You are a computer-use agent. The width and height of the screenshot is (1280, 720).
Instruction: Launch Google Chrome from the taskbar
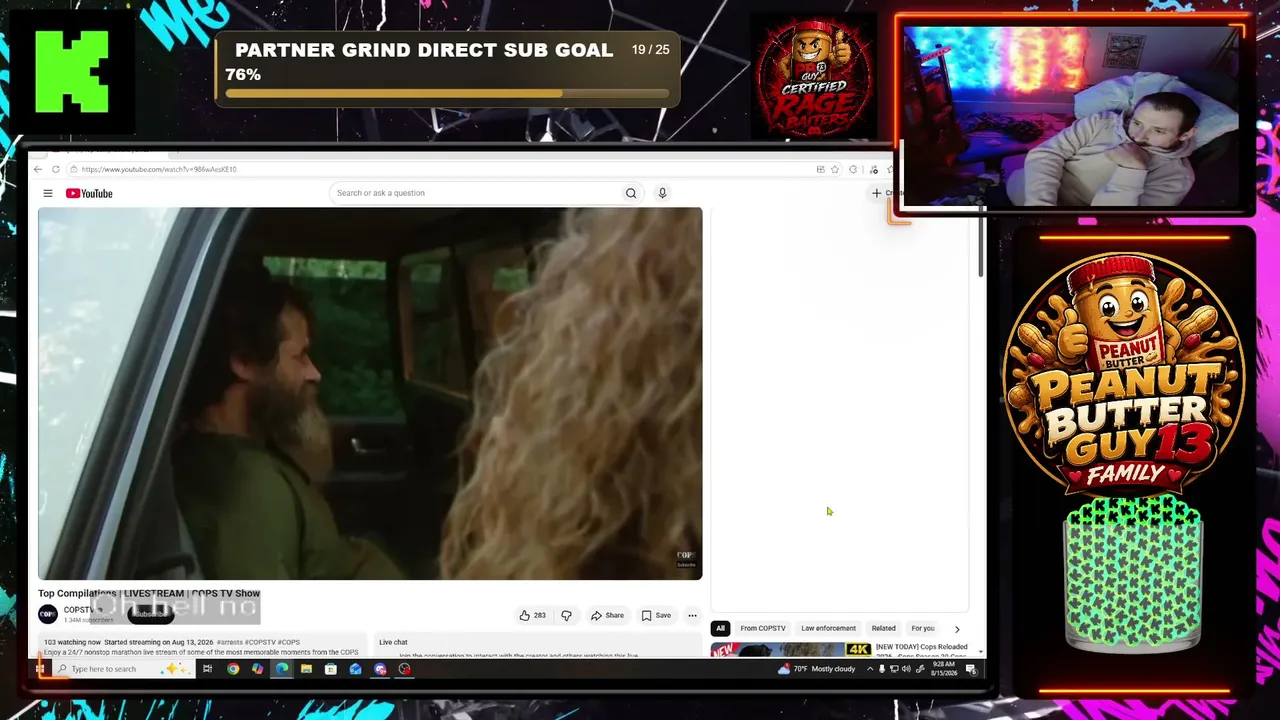(233, 669)
